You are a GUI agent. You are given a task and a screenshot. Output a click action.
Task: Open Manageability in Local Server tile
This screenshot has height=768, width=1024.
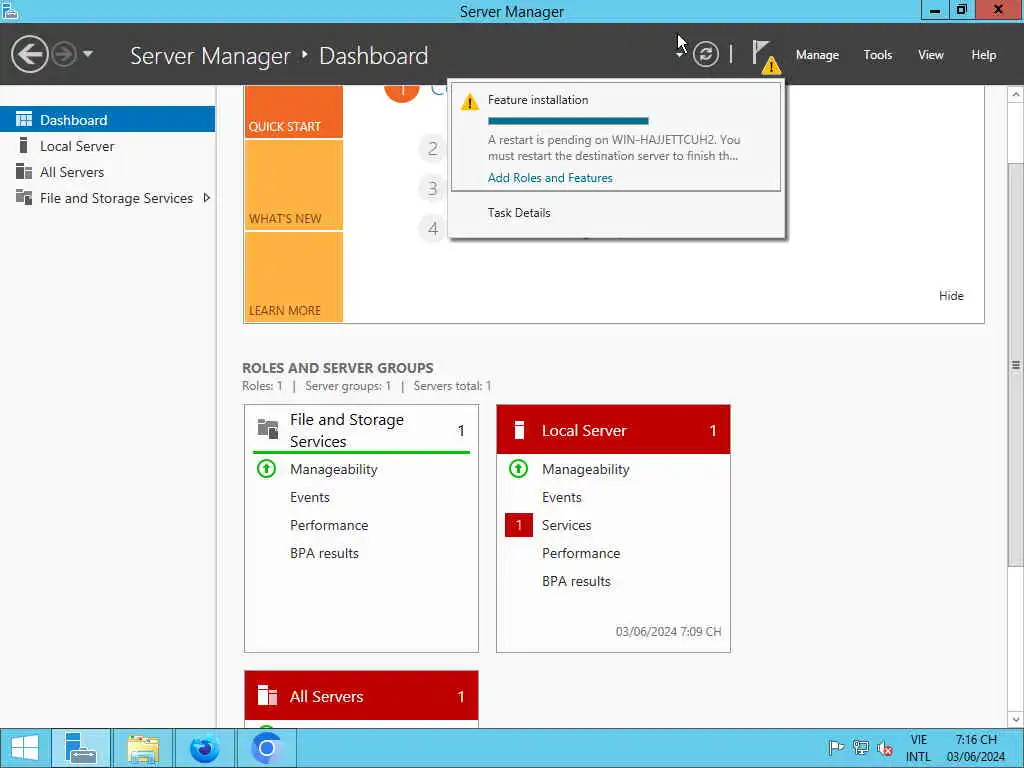(586, 469)
